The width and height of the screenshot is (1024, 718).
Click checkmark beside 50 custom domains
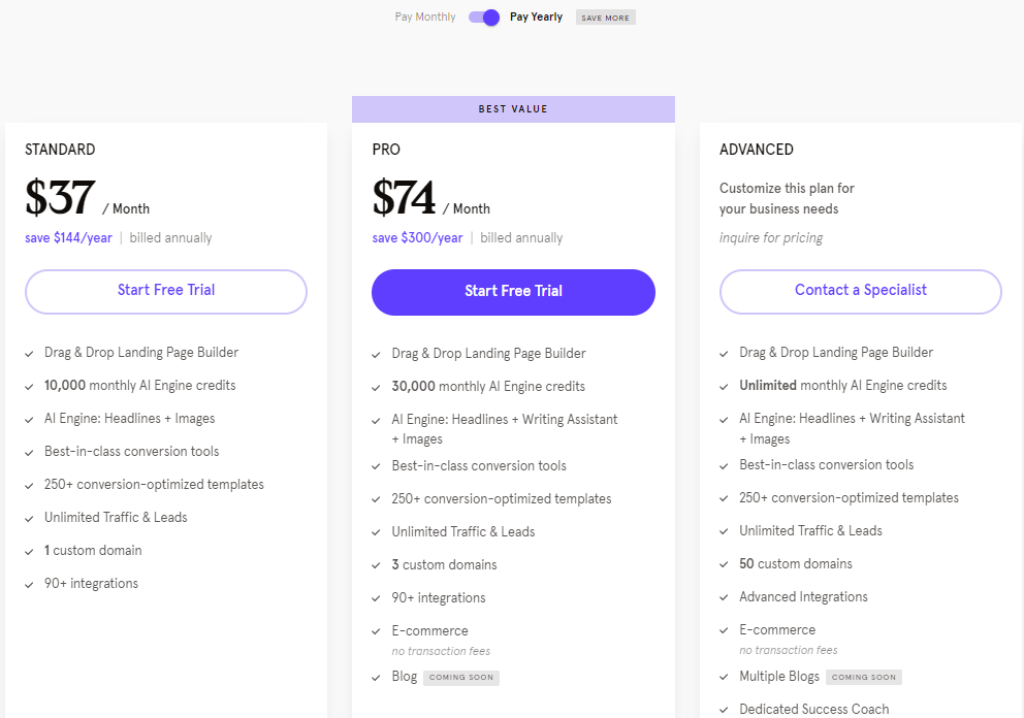(x=723, y=564)
